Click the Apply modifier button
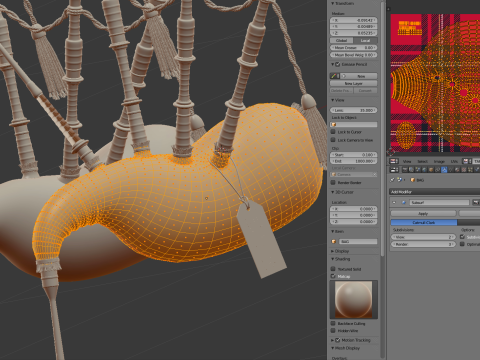 pyautogui.click(x=423, y=213)
